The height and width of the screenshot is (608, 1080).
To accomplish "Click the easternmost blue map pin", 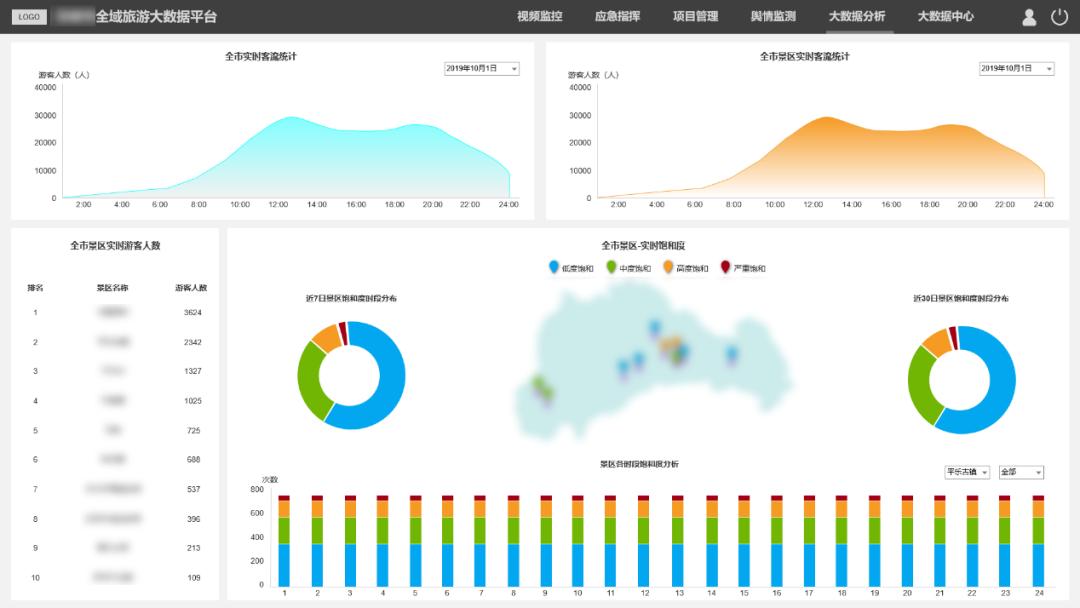I will pos(731,355).
